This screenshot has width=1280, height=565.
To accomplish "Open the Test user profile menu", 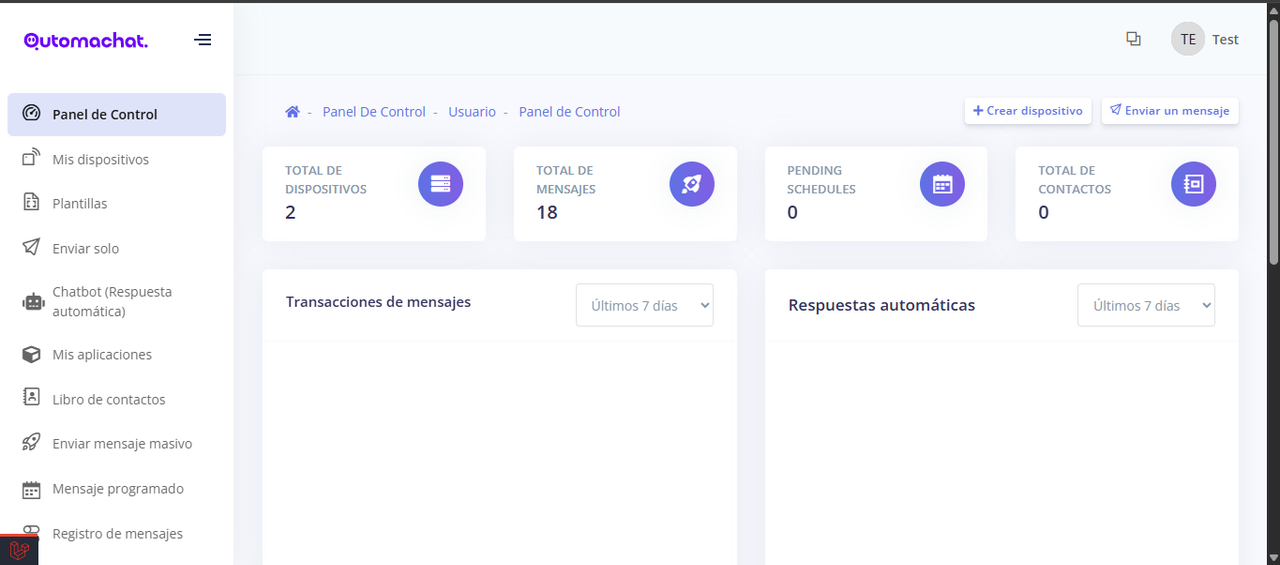I will coord(1205,39).
